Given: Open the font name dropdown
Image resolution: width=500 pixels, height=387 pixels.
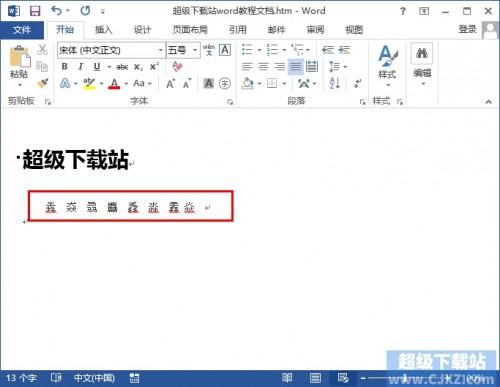Looking at the screenshot, I should point(160,50).
